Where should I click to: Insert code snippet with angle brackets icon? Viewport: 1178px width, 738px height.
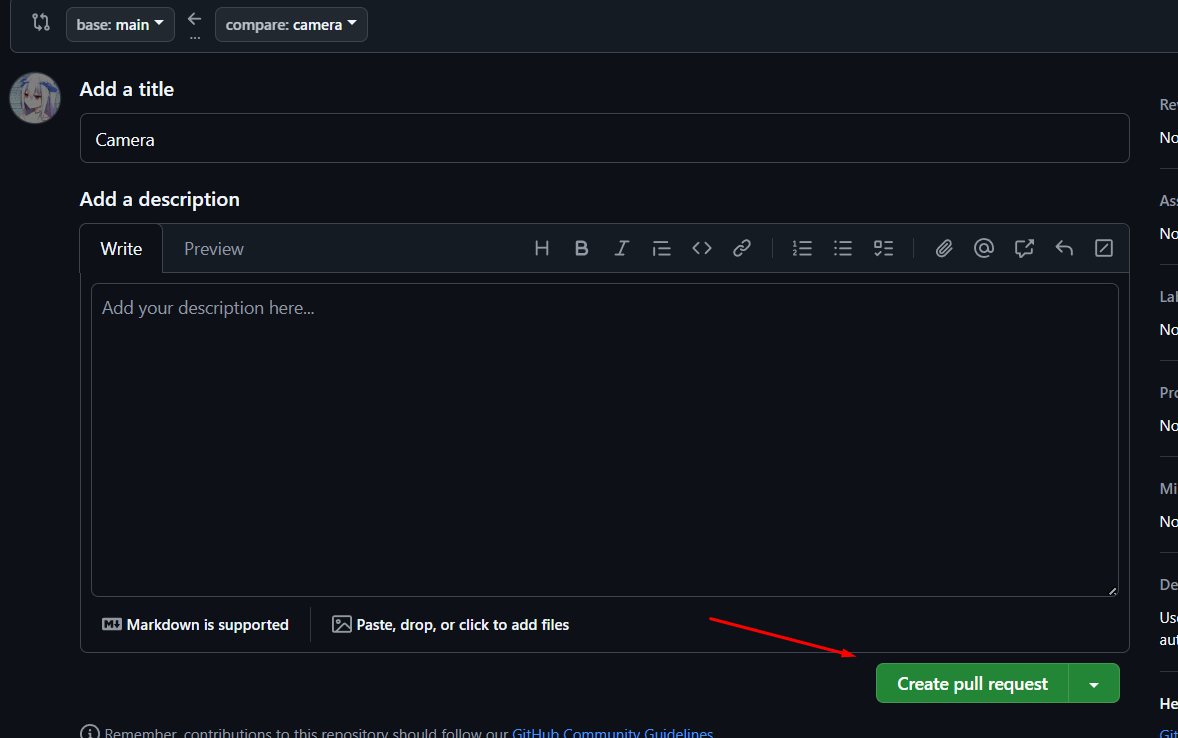click(x=702, y=248)
